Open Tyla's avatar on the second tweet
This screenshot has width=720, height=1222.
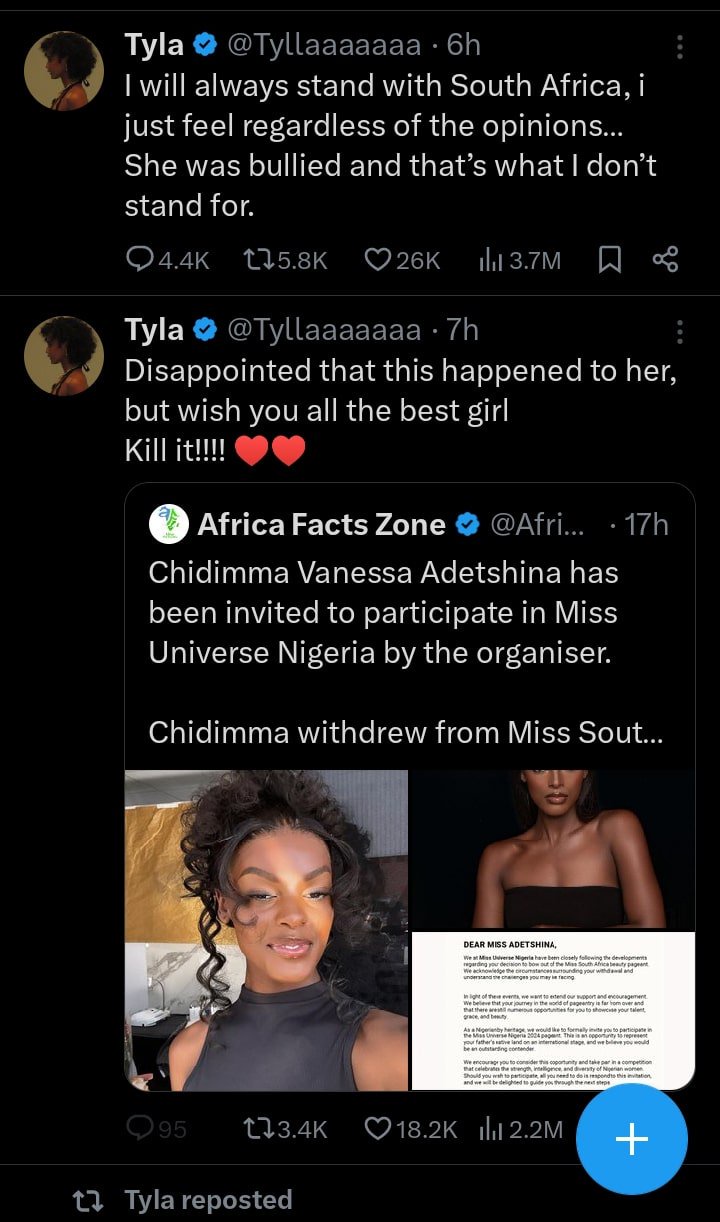65,355
